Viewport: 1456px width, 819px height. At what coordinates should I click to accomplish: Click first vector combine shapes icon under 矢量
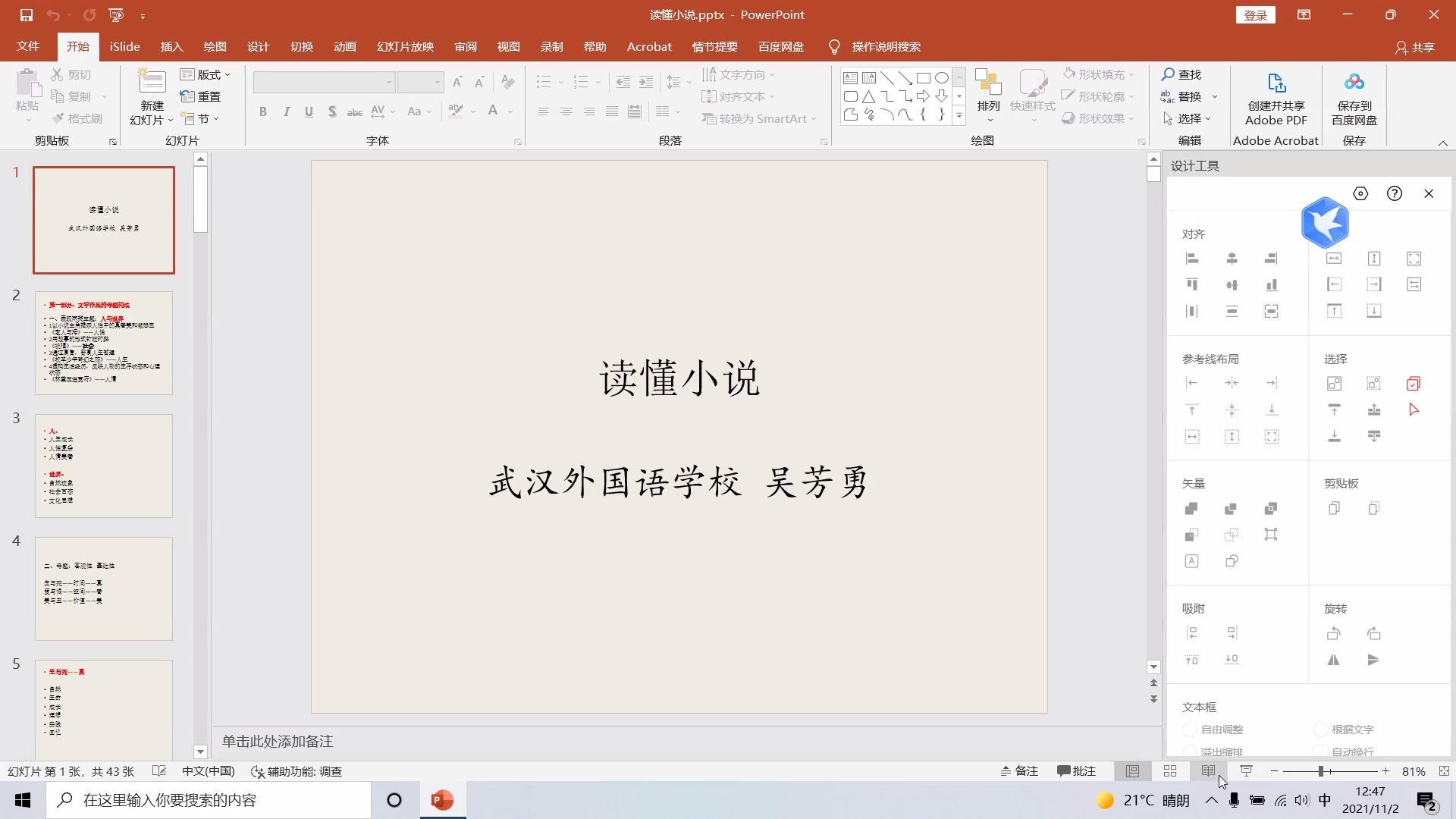click(1192, 508)
